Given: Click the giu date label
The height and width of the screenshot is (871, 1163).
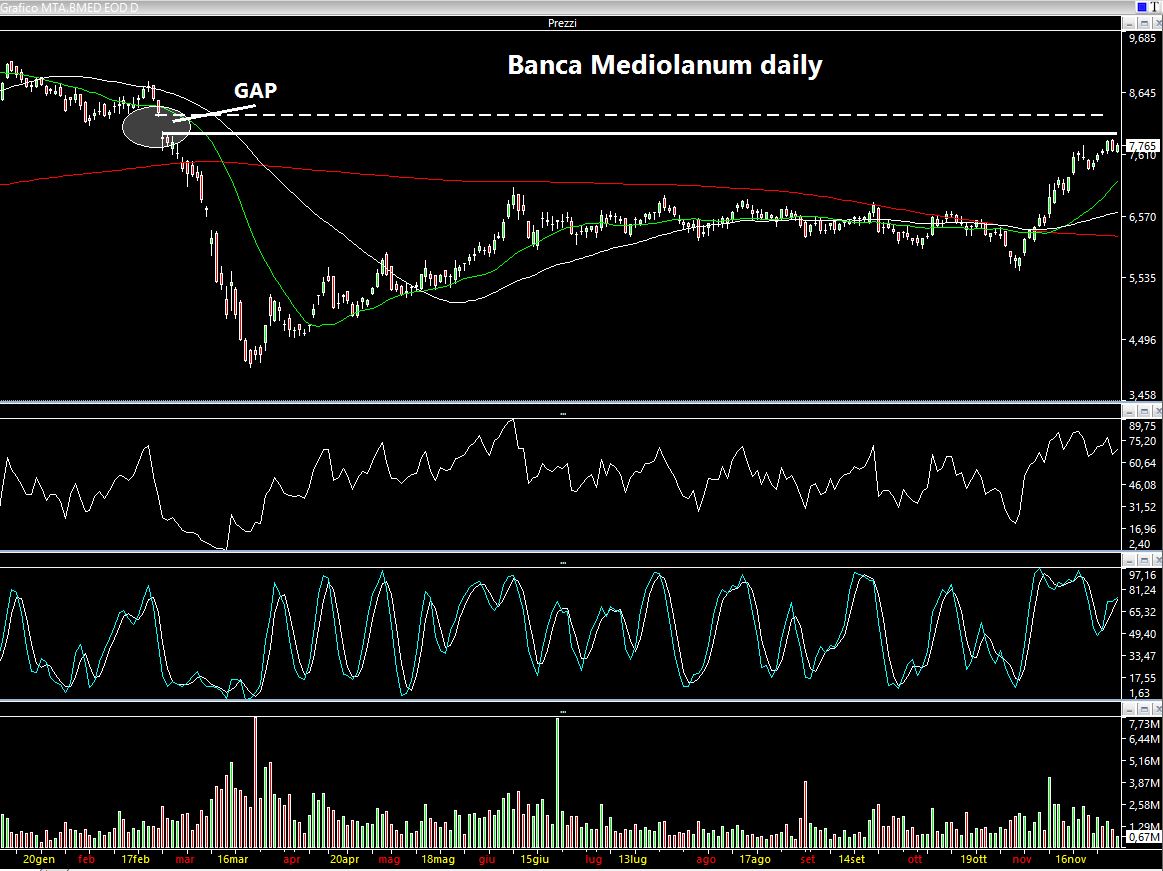Looking at the screenshot, I should click(x=487, y=859).
